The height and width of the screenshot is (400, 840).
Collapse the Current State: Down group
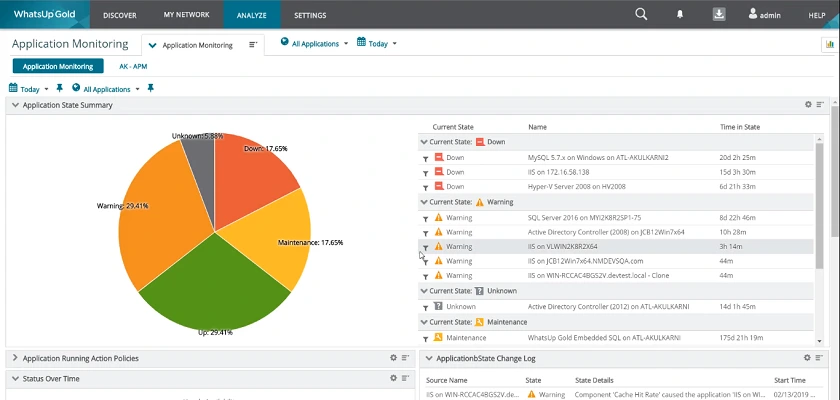coord(424,142)
